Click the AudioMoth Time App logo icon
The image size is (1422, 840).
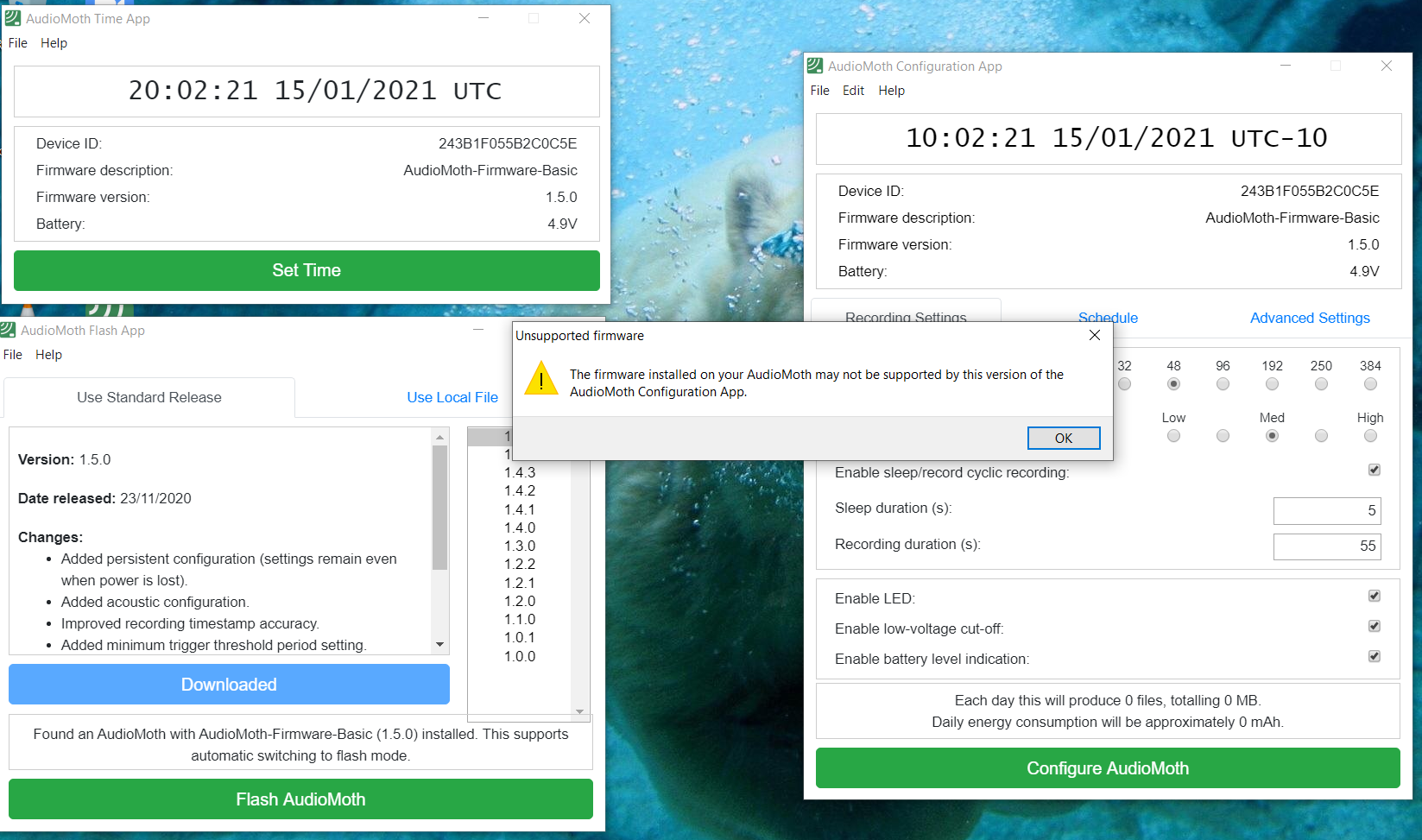pos(12,18)
